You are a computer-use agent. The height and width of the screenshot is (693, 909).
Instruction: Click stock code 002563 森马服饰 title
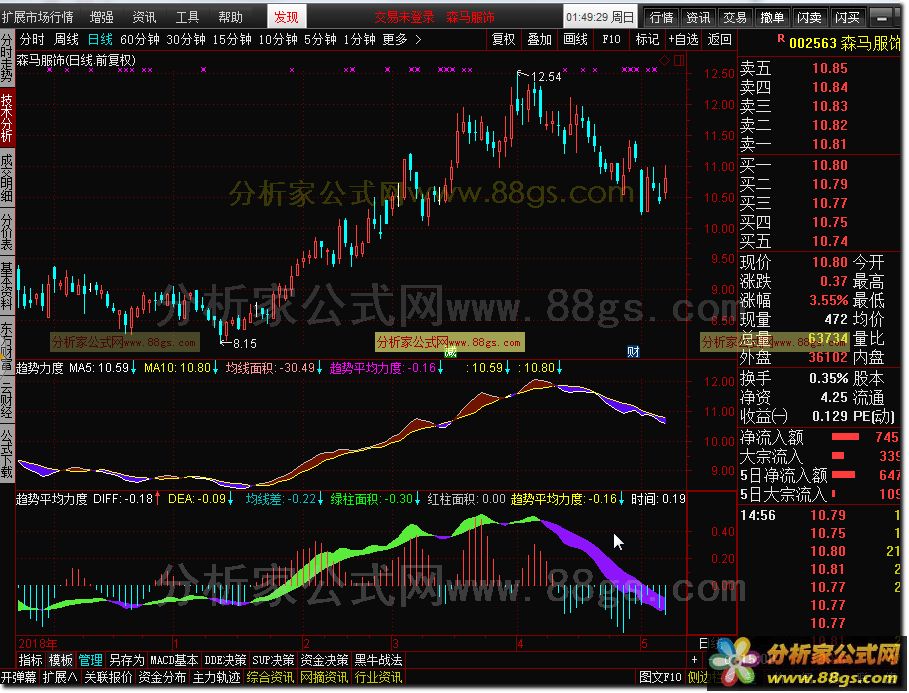844,43
